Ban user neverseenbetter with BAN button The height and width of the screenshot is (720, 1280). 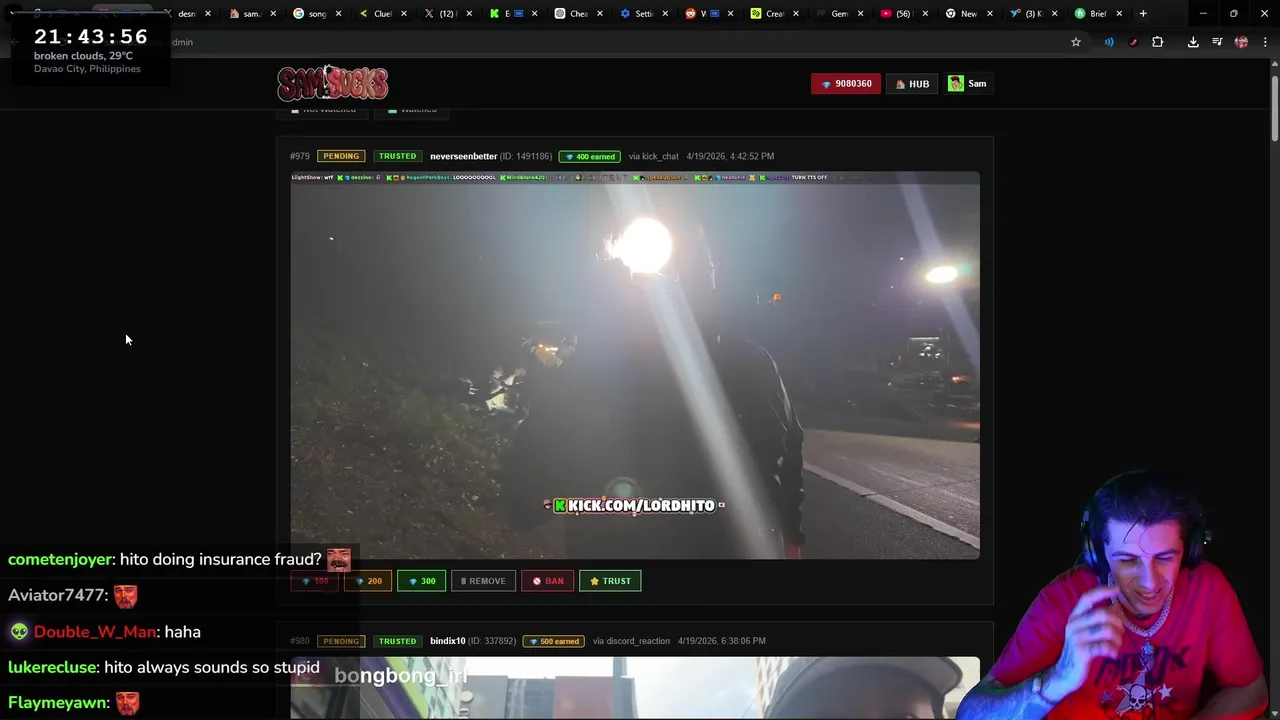click(548, 581)
